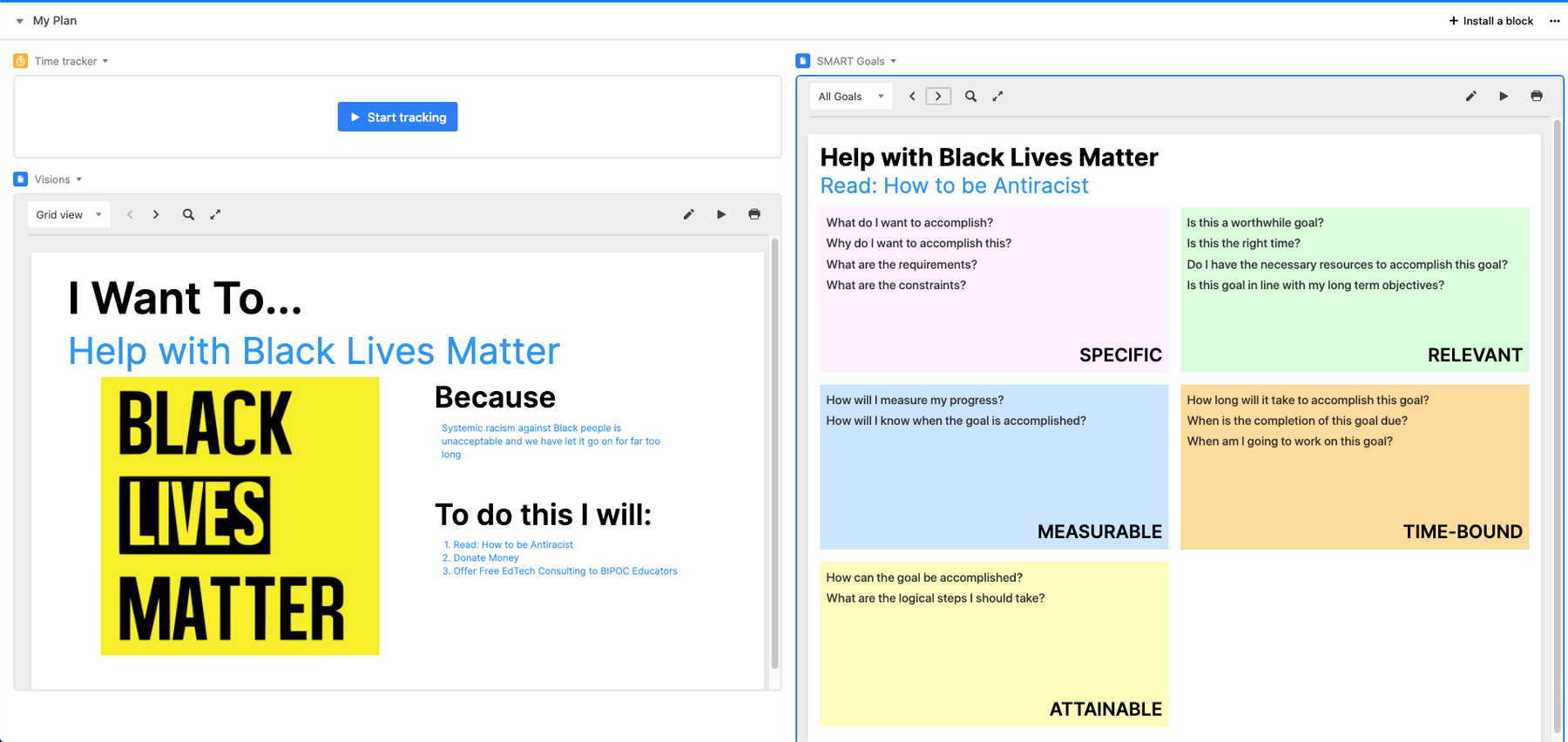This screenshot has height=742, width=1568.
Task: Click the search icon in Visions block
Action: (x=188, y=214)
